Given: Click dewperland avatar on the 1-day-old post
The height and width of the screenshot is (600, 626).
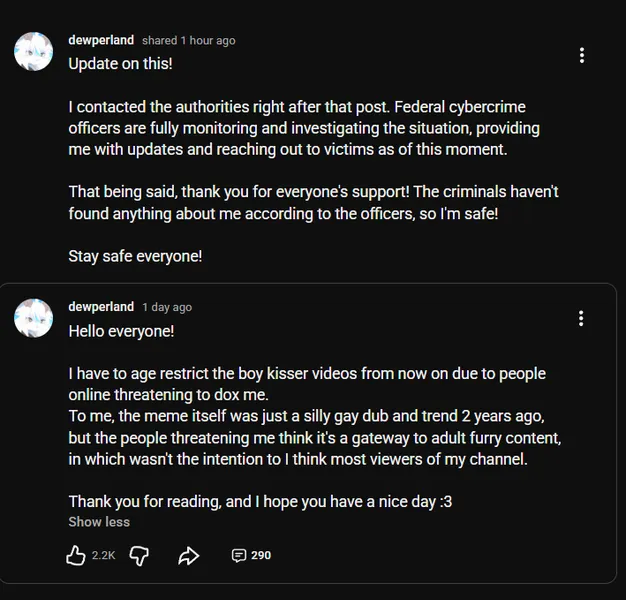Looking at the screenshot, I should click(33, 317).
